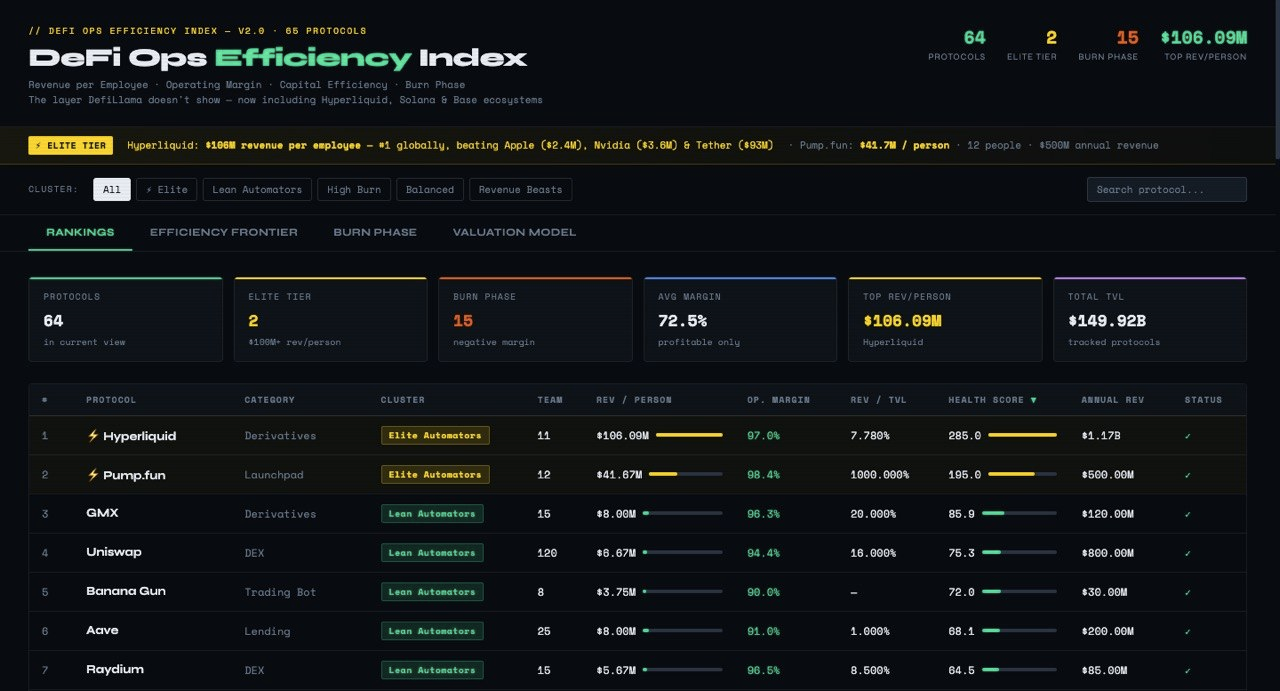Open the Elite Tier summary card
The width and height of the screenshot is (1280, 691).
pyautogui.click(x=330, y=319)
